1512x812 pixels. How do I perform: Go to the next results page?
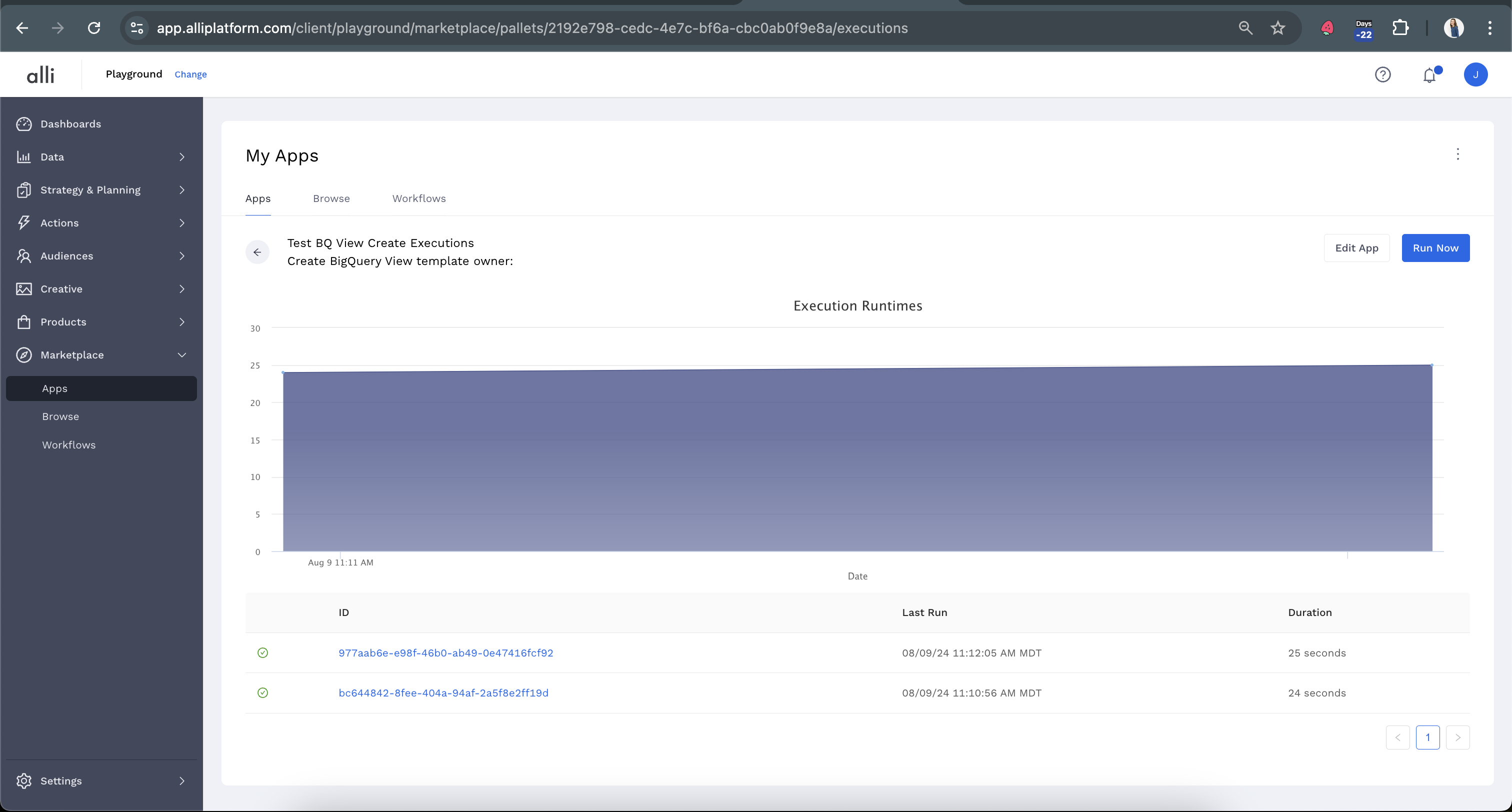coord(1457,737)
